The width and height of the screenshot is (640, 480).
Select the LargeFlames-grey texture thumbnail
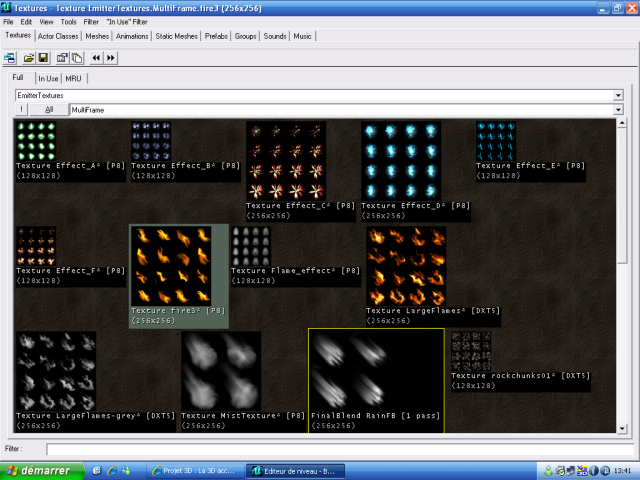coord(56,371)
